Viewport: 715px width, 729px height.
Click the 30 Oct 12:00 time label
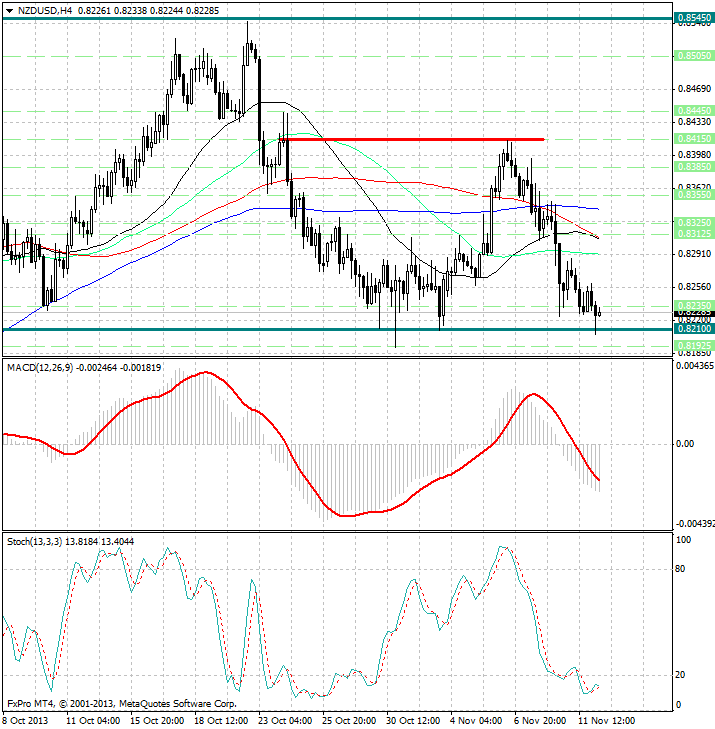[413, 721]
